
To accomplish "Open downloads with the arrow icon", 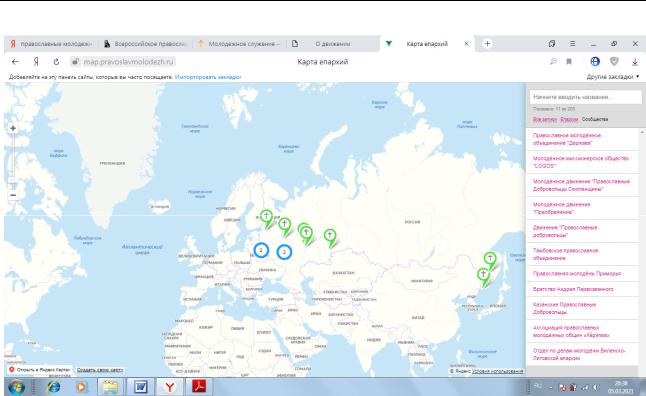I will [x=635, y=62].
